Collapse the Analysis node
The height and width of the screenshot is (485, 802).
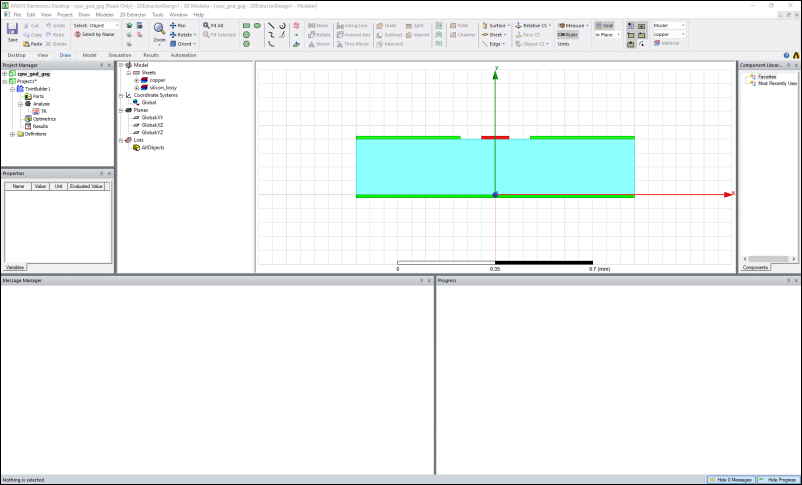(20, 104)
